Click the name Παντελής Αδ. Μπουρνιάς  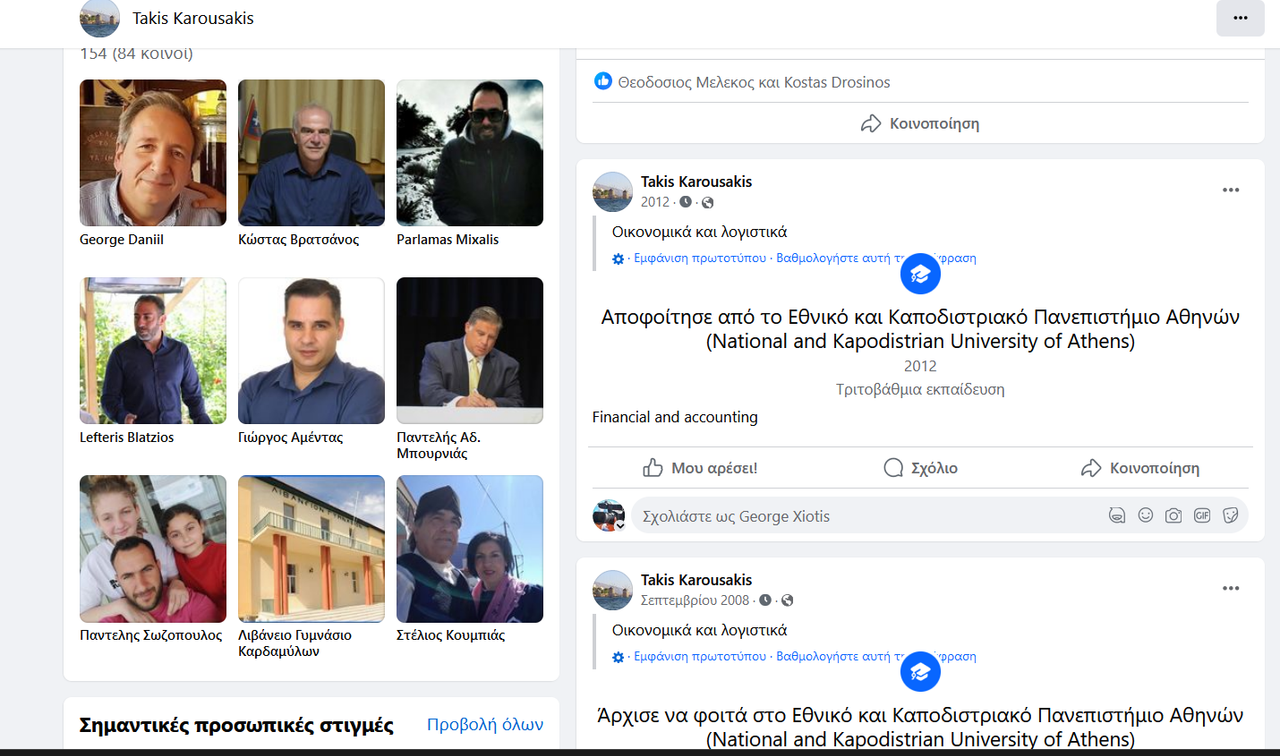pos(439,446)
